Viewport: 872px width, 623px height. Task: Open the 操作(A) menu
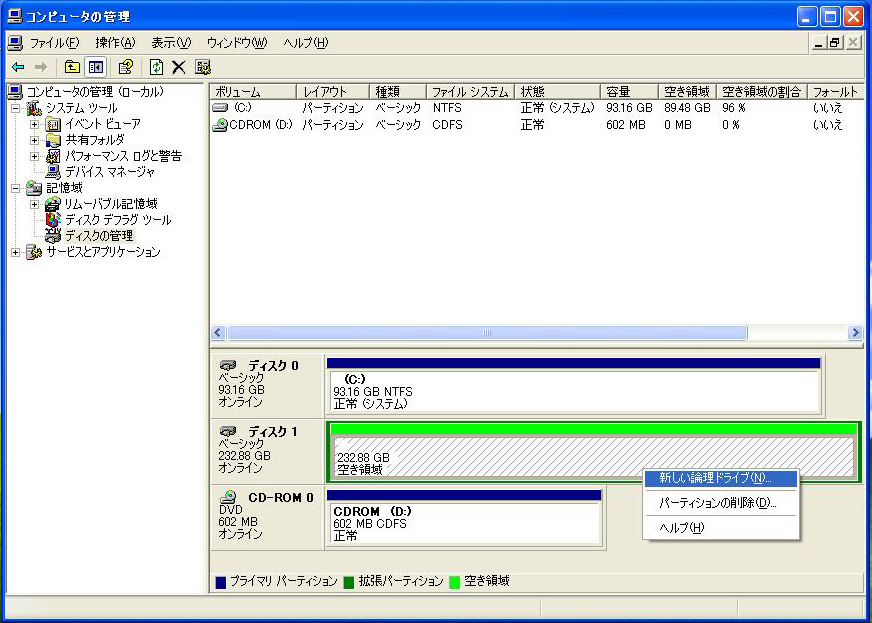115,43
